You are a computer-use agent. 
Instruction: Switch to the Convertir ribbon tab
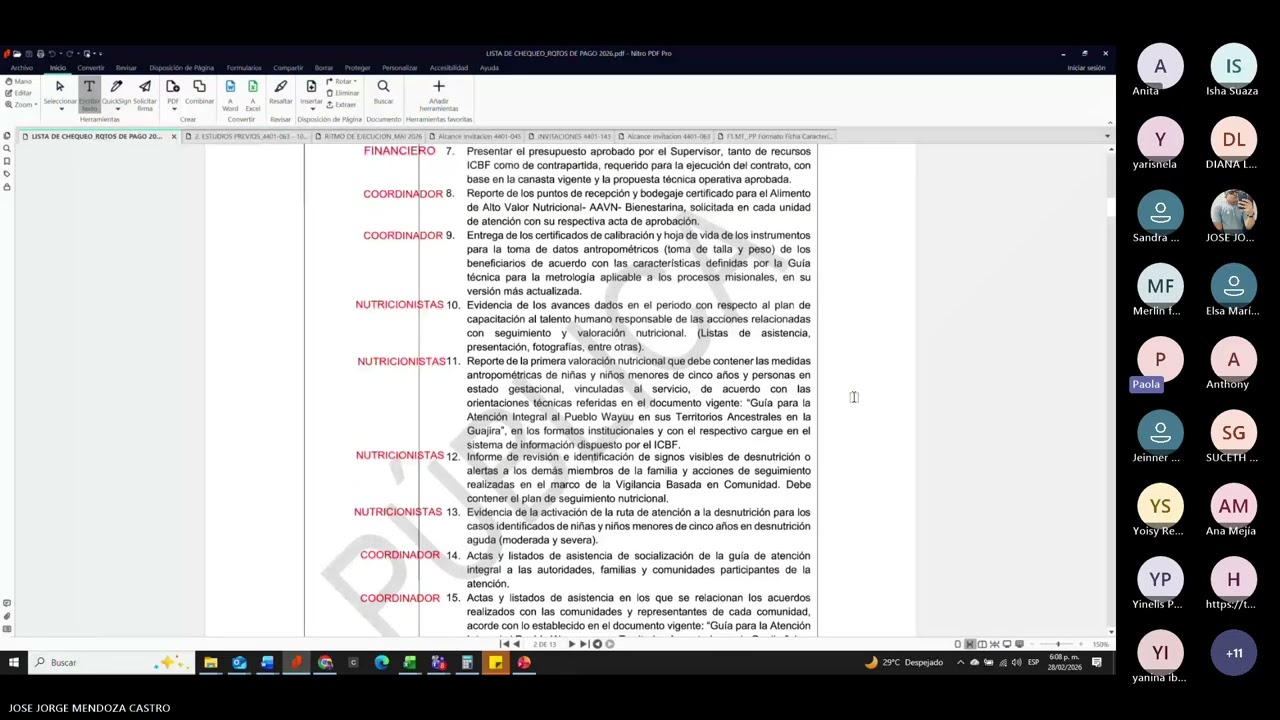[x=91, y=68]
